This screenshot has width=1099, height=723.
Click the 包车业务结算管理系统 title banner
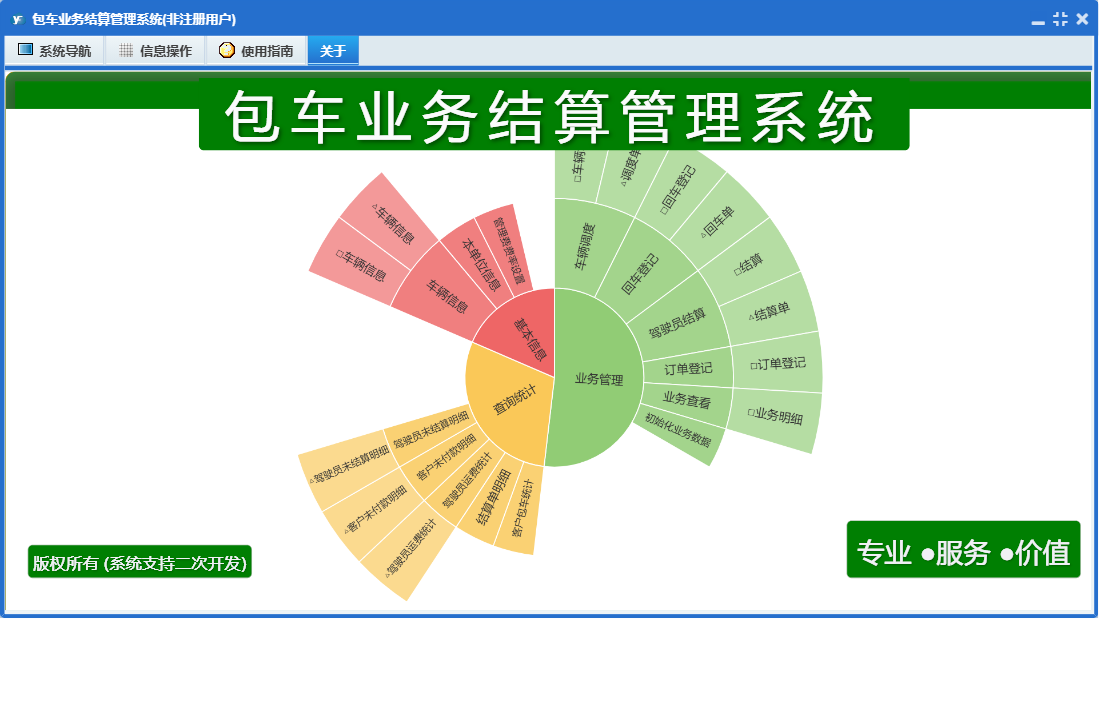554,115
